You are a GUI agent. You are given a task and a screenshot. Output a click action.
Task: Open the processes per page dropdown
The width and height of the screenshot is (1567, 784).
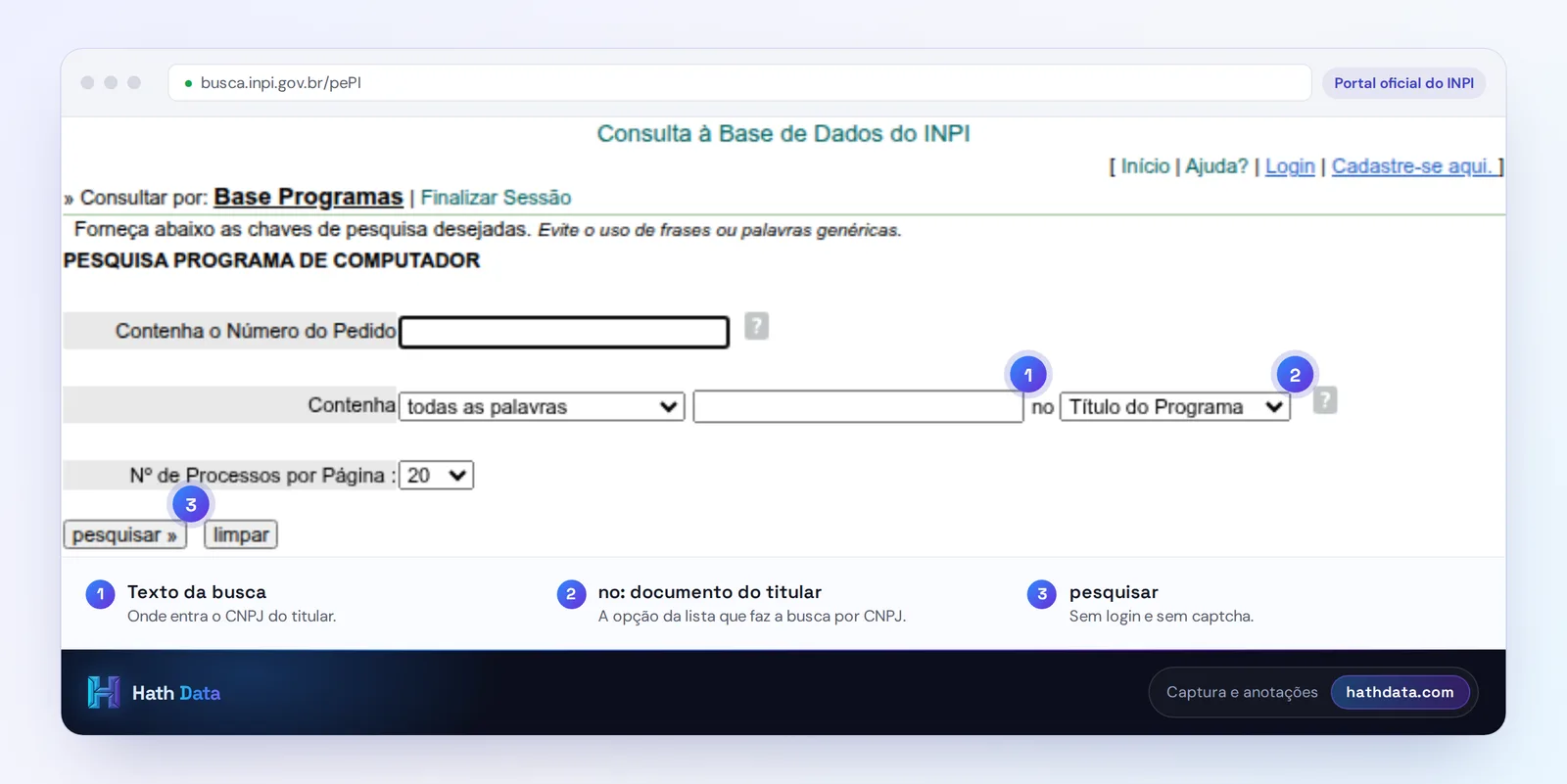click(437, 475)
